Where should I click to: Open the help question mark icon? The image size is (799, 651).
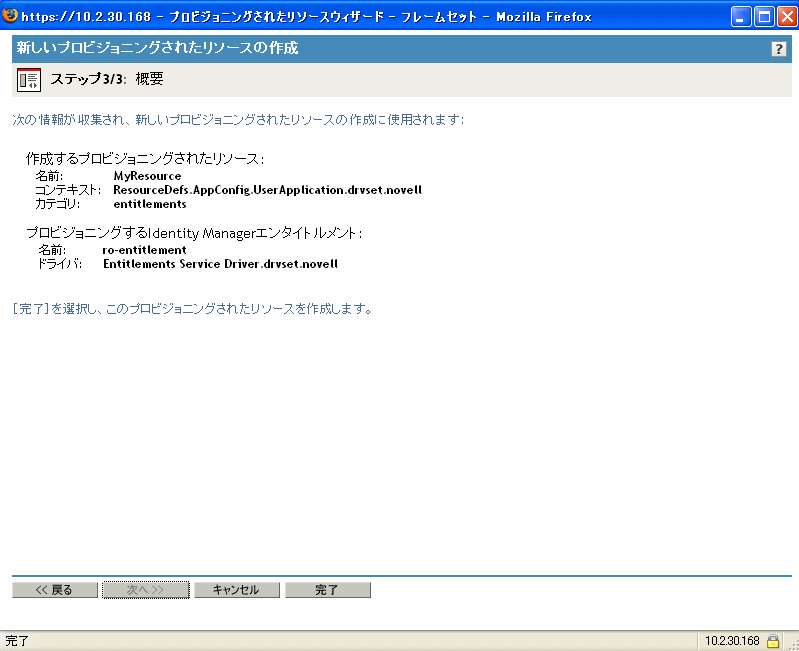point(778,49)
